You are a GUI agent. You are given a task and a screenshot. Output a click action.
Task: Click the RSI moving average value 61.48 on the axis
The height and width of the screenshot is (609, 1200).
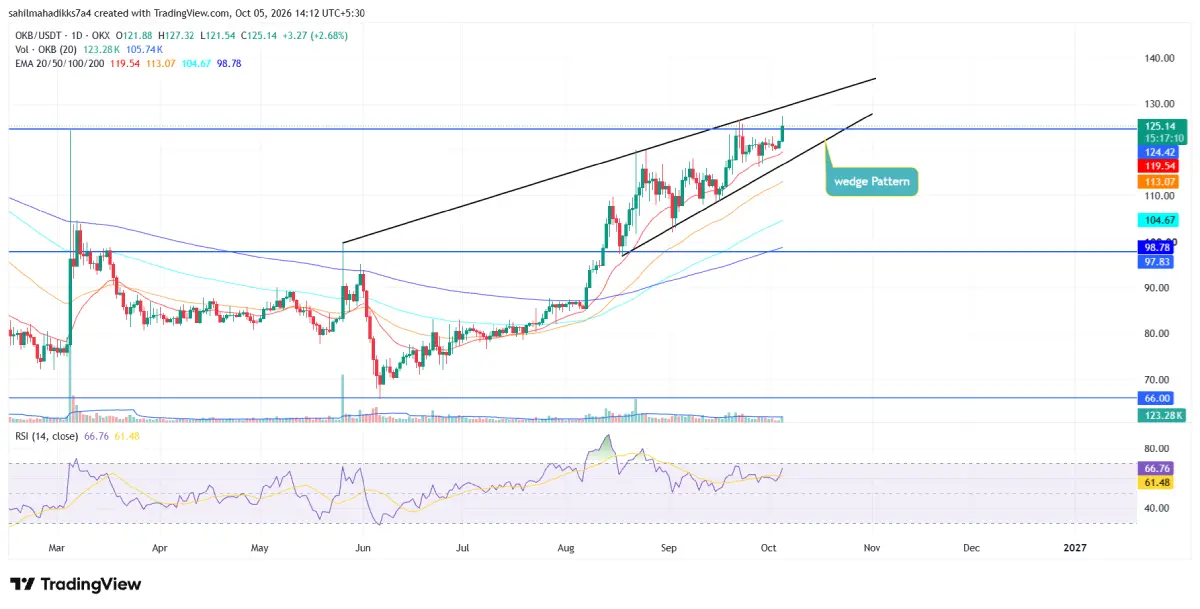1158,483
